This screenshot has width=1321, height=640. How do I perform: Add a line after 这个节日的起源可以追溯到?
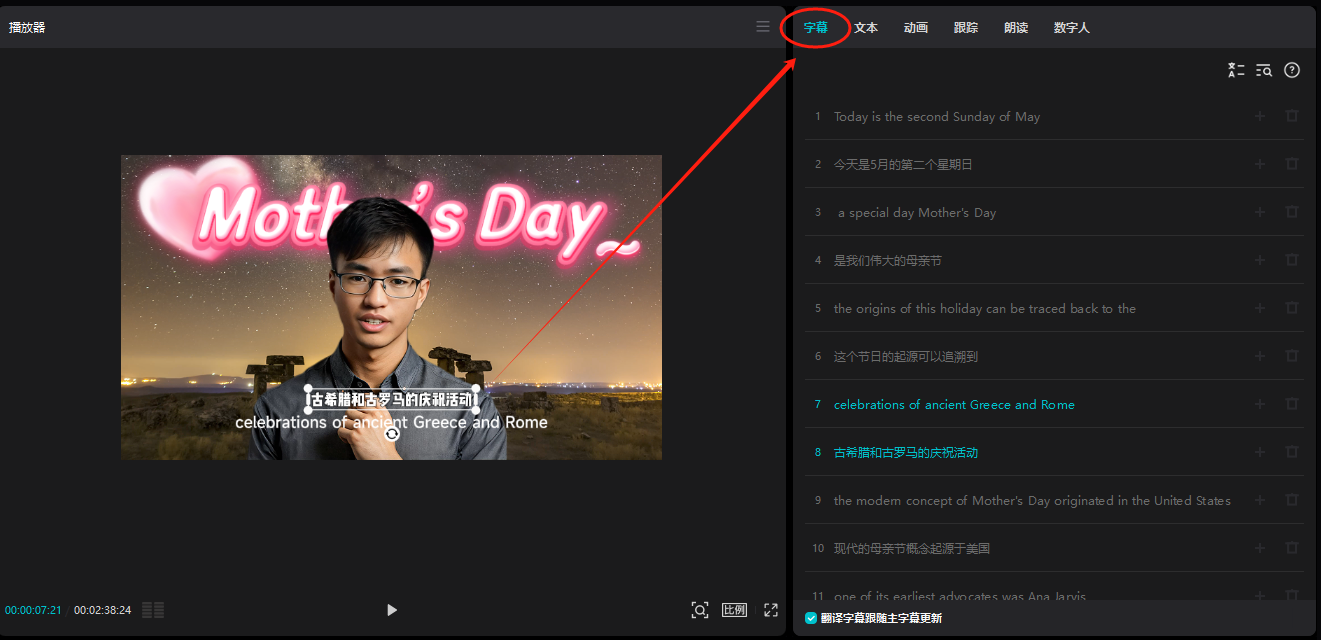pos(1260,356)
